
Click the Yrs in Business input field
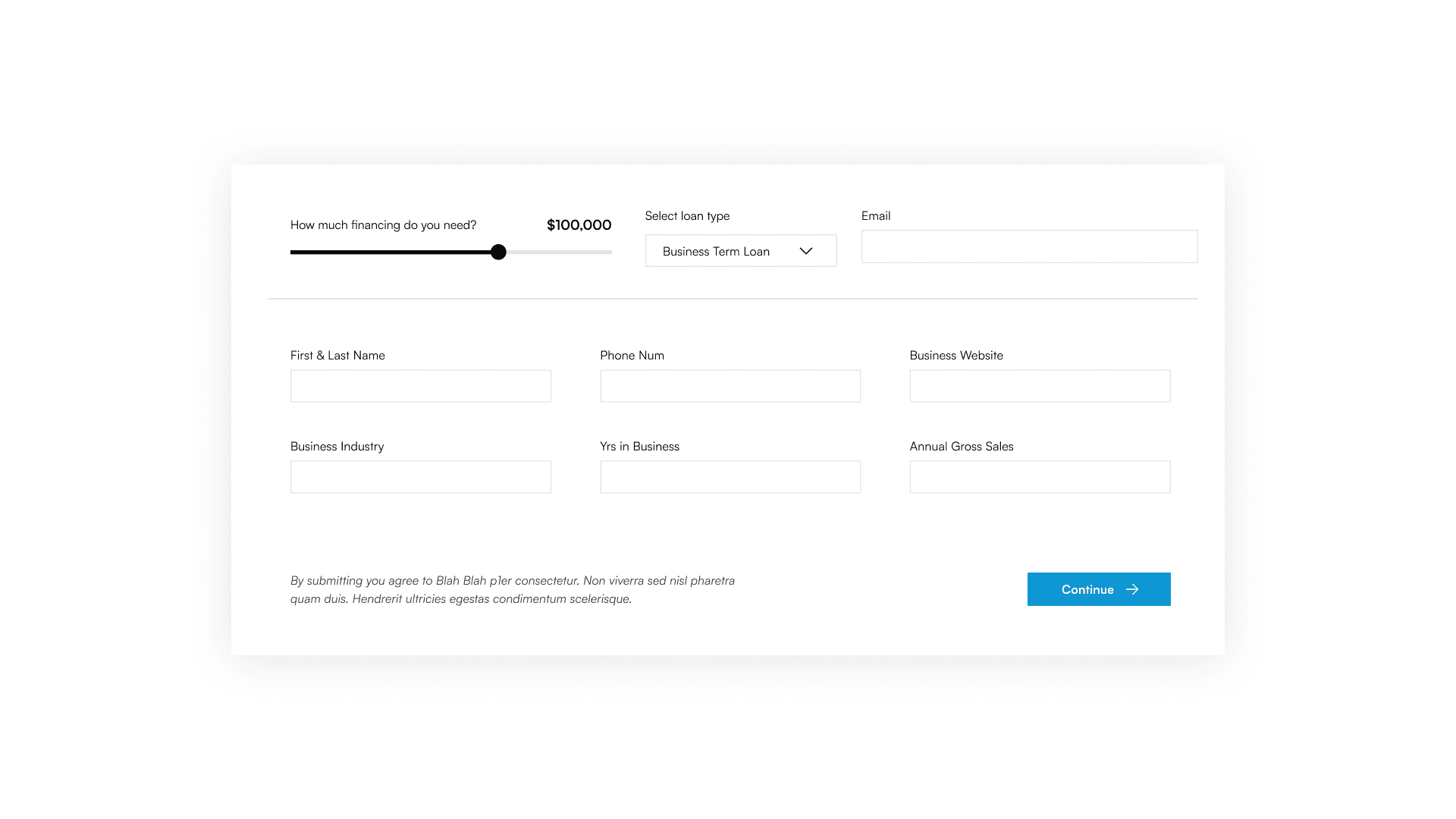[729, 476]
